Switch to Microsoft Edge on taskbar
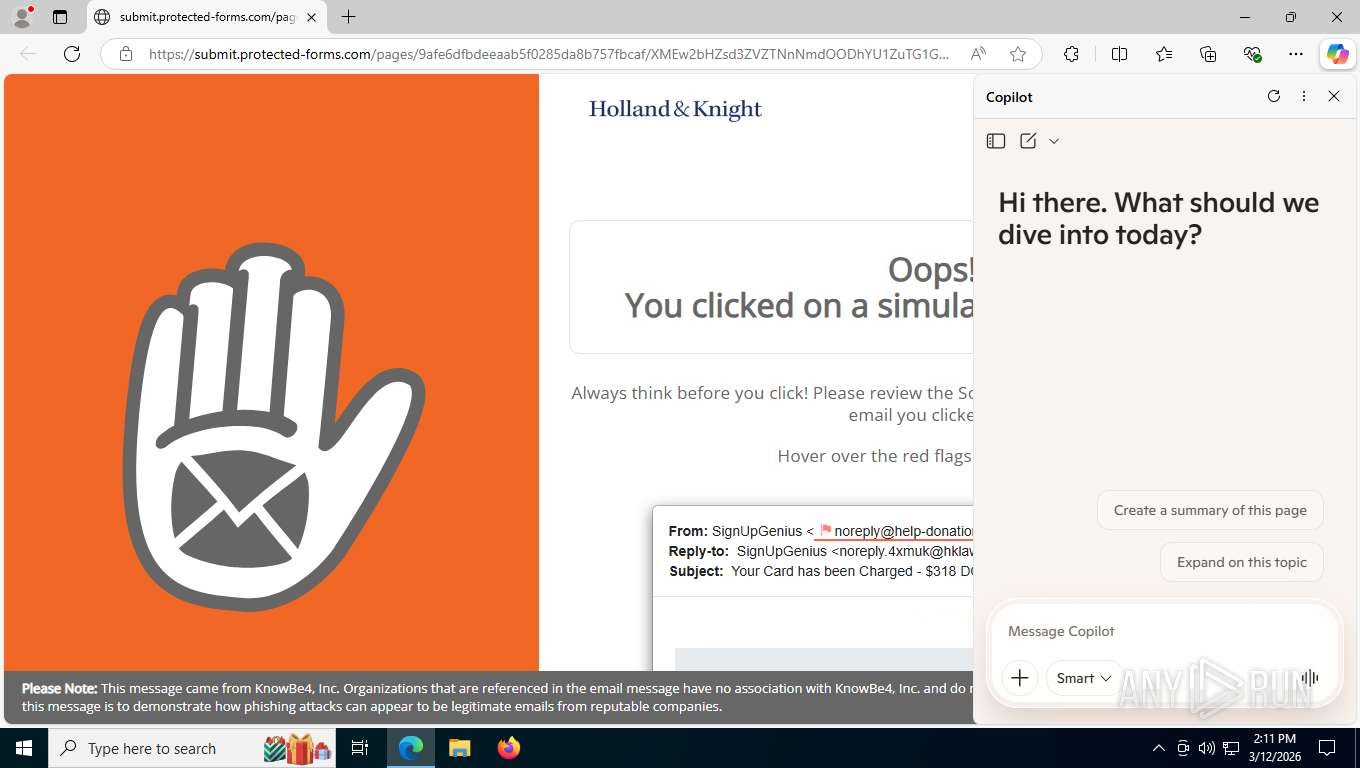The image size is (1360, 768). [411, 748]
